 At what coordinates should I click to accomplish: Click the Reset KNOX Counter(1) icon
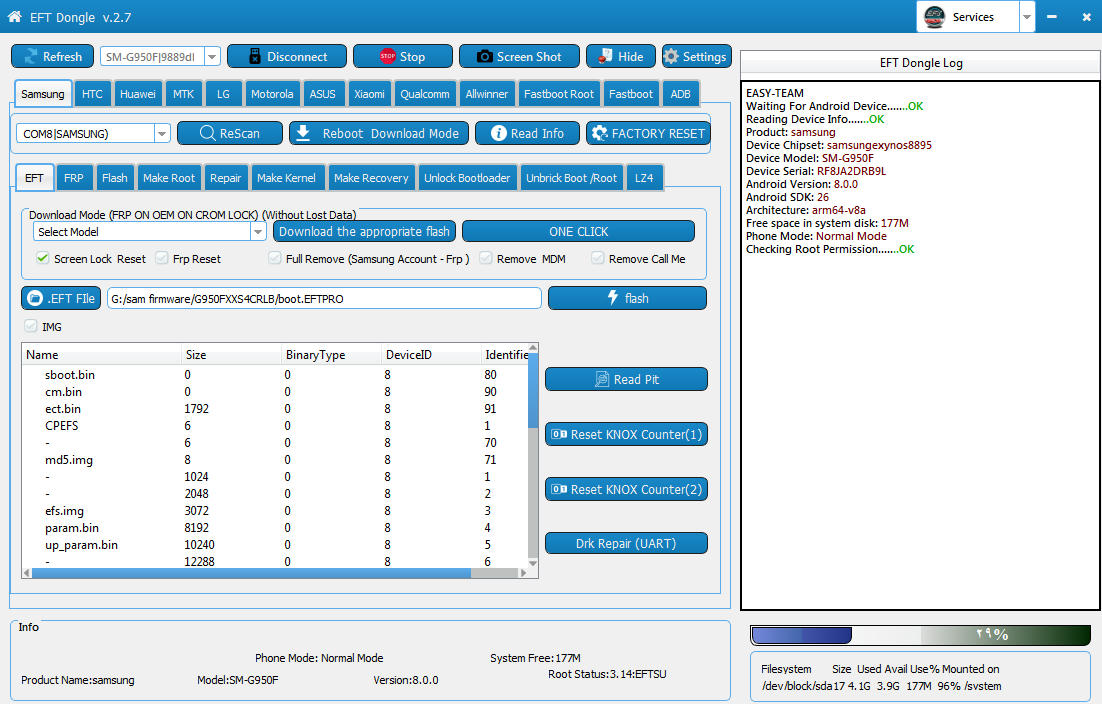(559, 434)
